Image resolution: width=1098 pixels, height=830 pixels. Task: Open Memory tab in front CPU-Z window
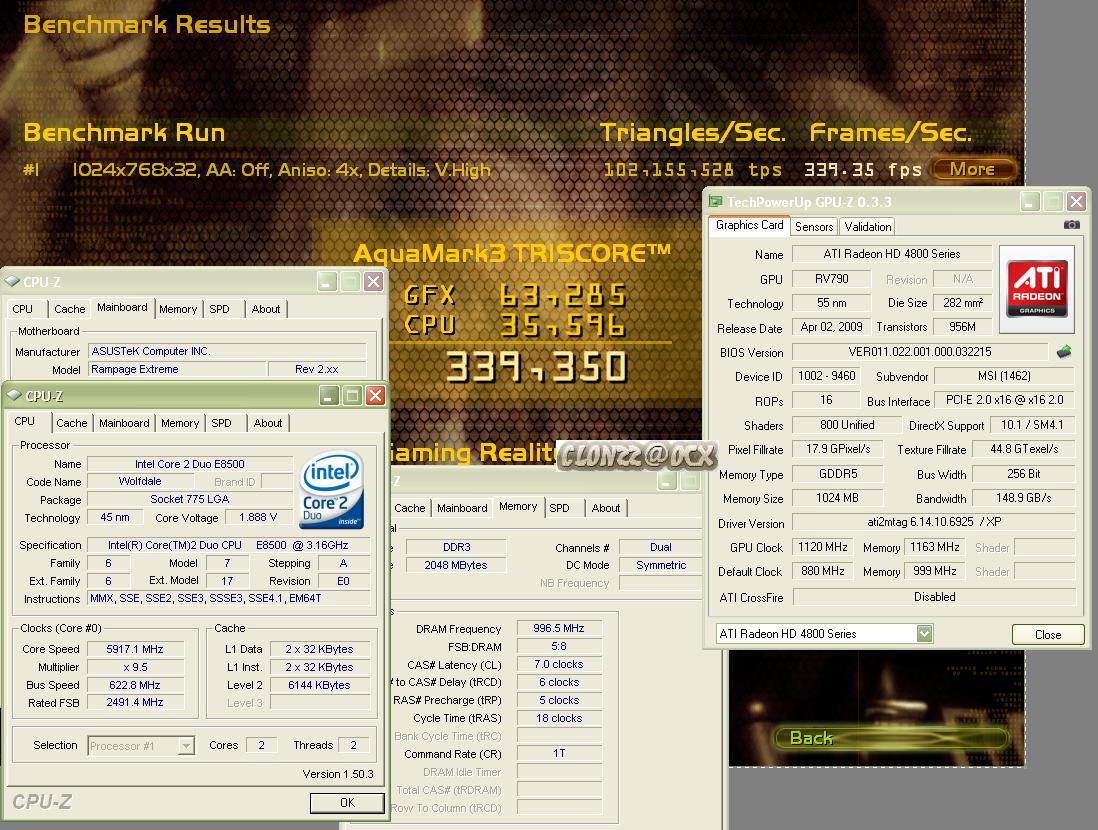[180, 423]
